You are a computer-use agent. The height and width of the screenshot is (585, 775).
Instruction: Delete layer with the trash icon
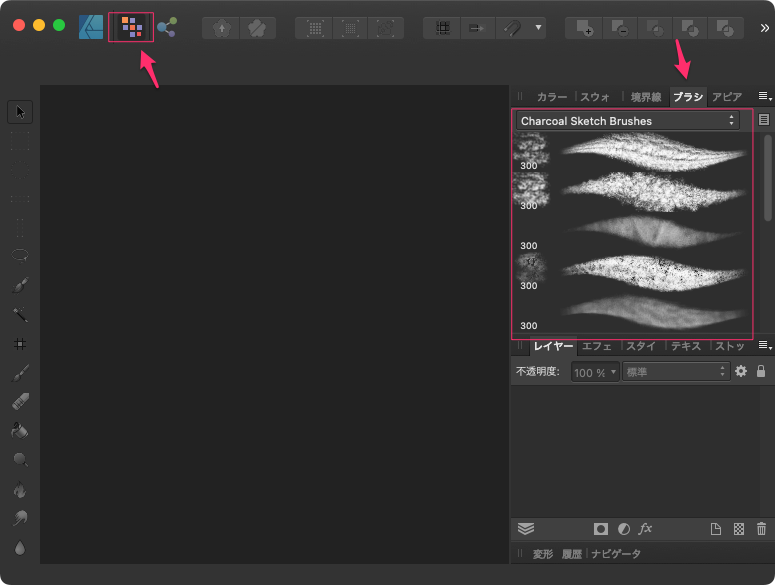pyautogui.click(x=762, y=528)
